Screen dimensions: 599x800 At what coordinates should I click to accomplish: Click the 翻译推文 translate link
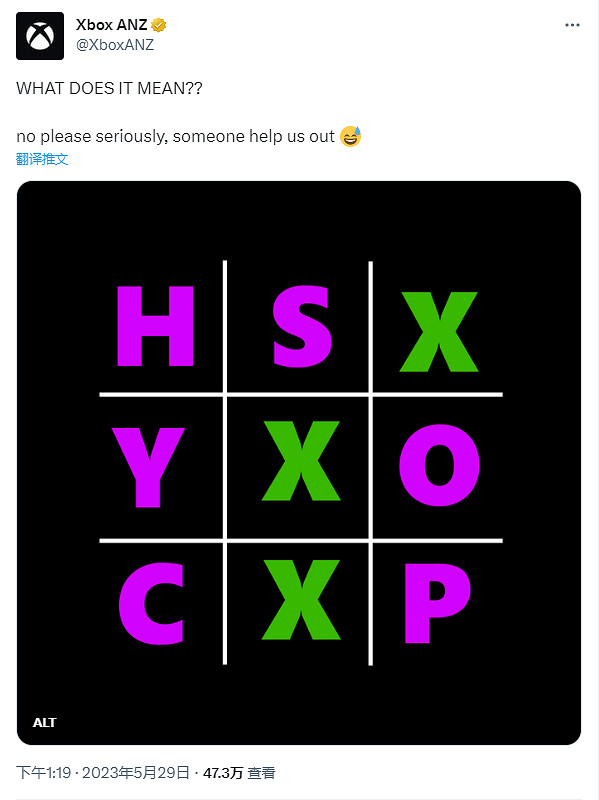42,158
